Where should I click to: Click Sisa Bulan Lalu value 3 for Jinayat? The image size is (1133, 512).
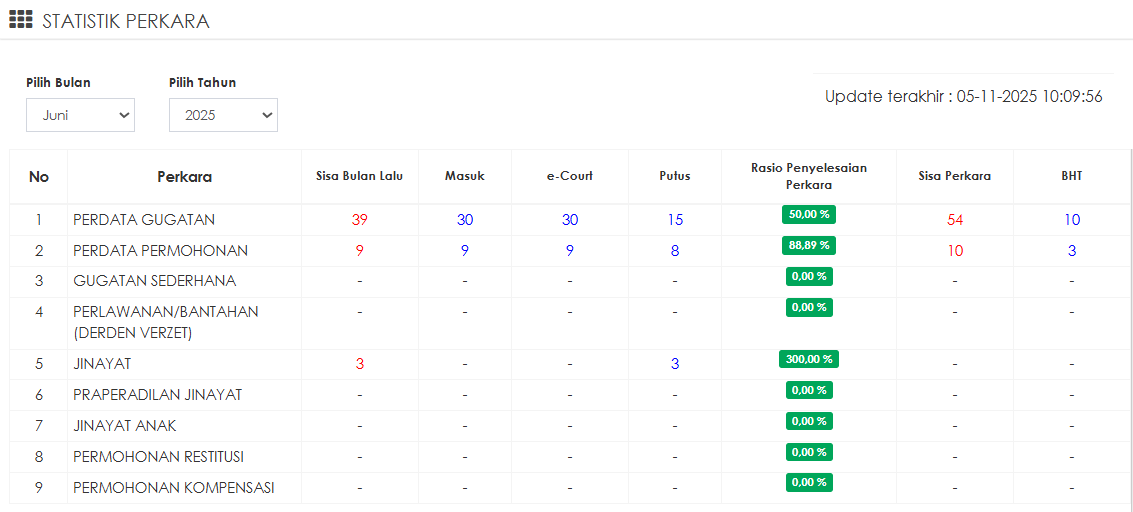(x=359, y=364)
